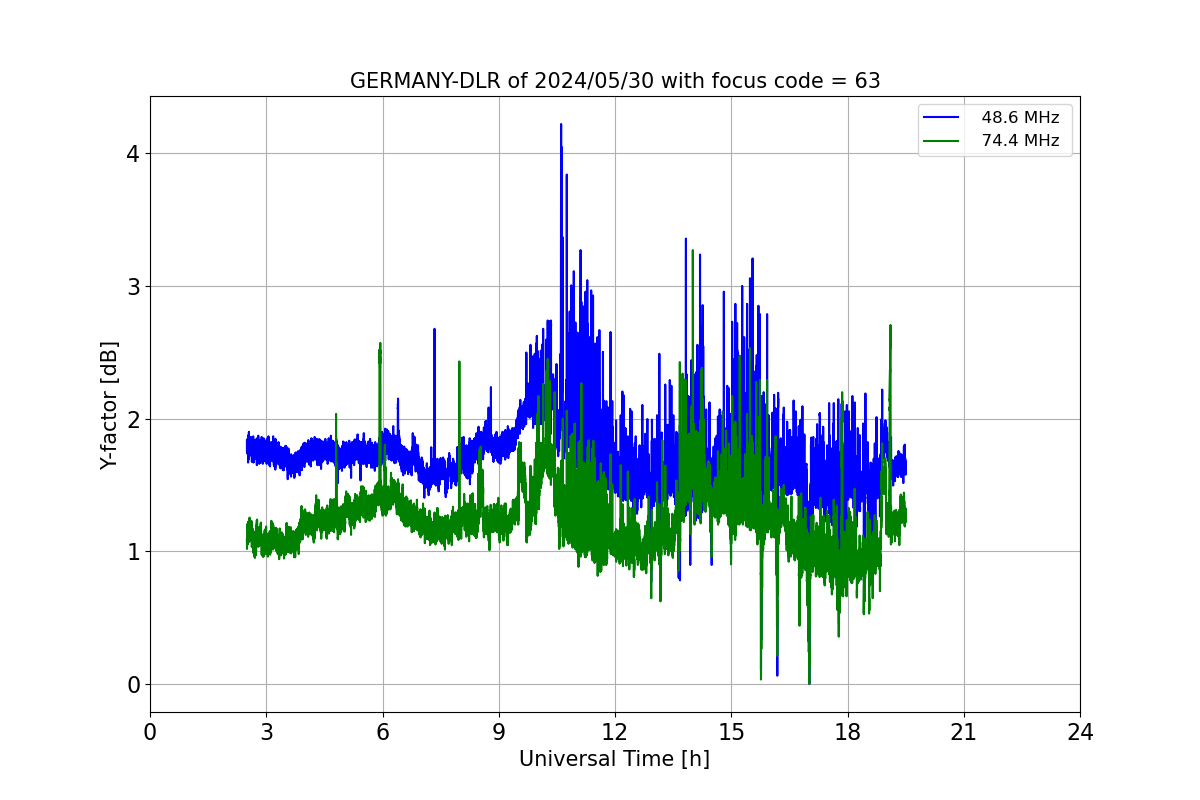Image resolution: width=1200 pixels, height=800 pixels.
Task: Click the x-axis tick label 12
Action: point(615,733)
